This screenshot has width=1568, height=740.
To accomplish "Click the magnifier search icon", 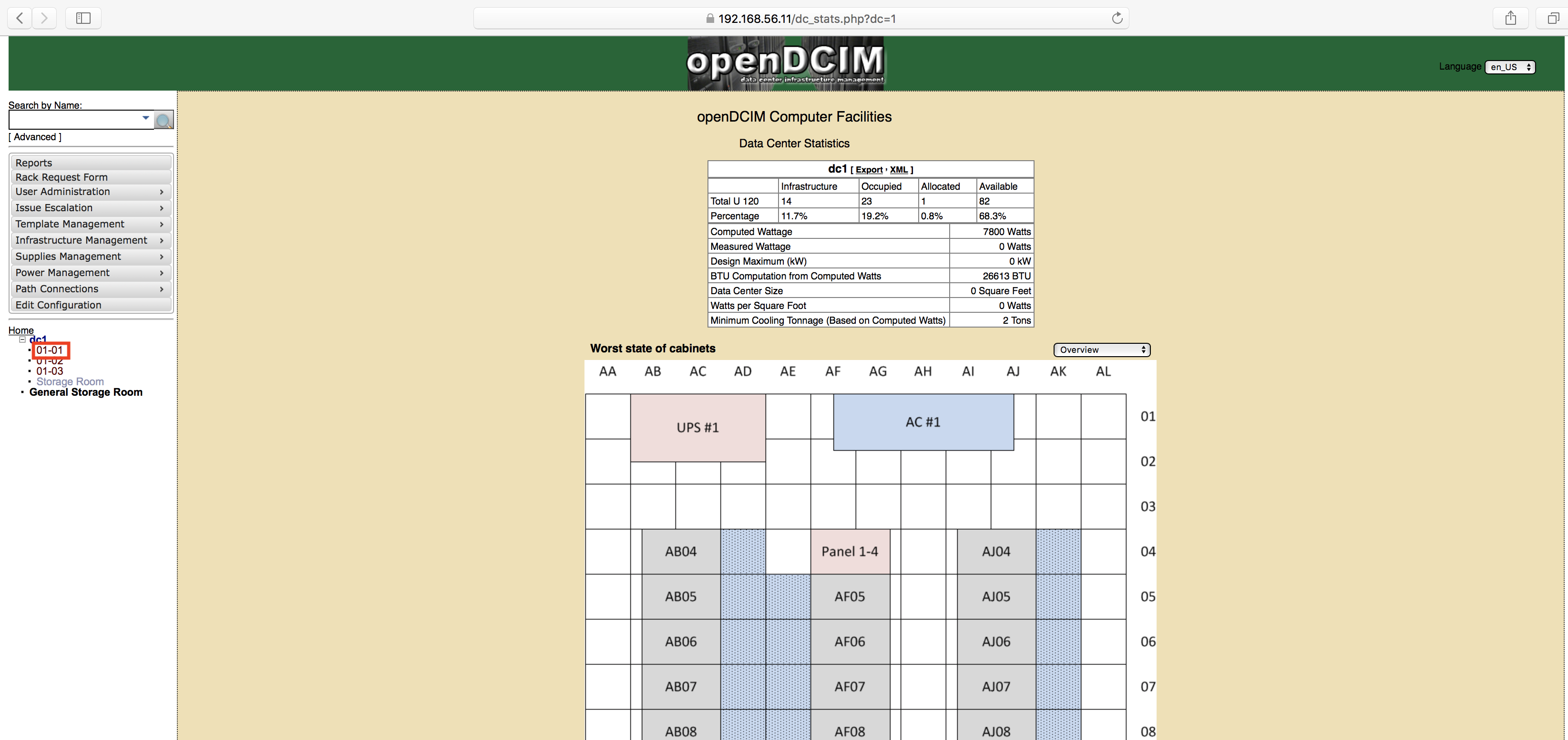I will pyautogui.click(x=164, y=120).
